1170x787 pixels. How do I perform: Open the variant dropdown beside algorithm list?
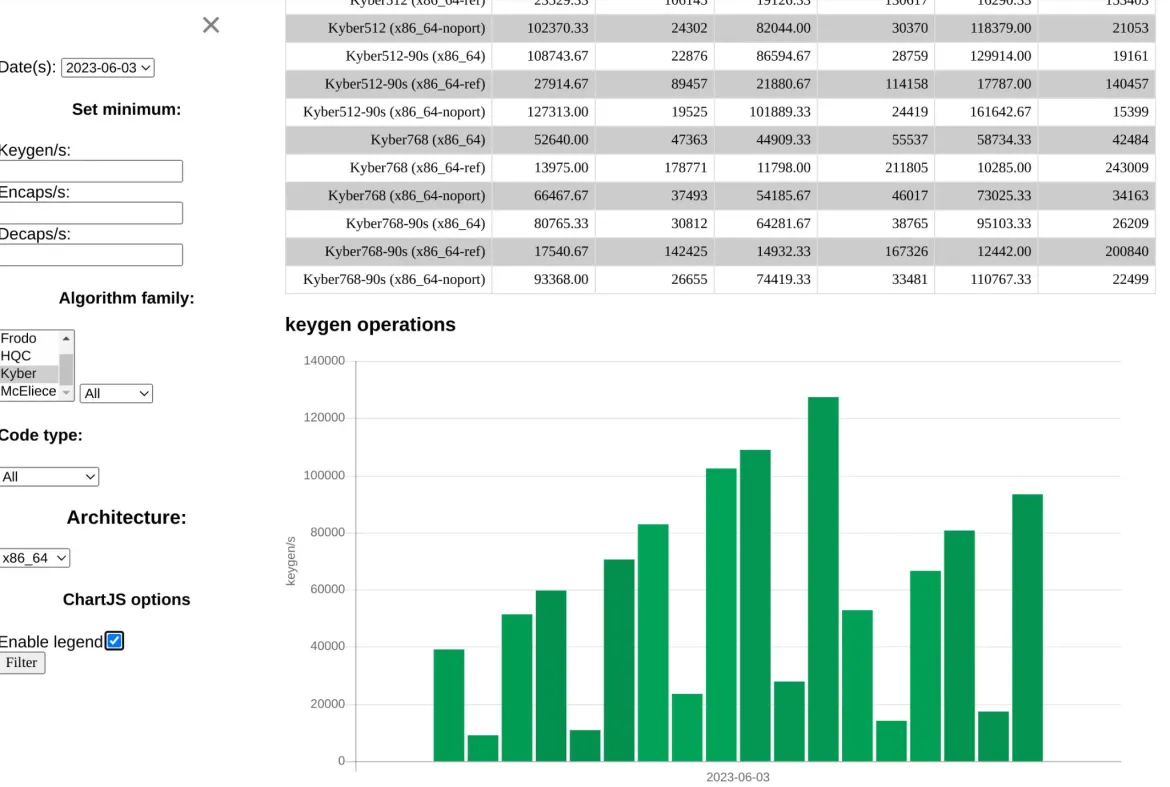point(116,394)
